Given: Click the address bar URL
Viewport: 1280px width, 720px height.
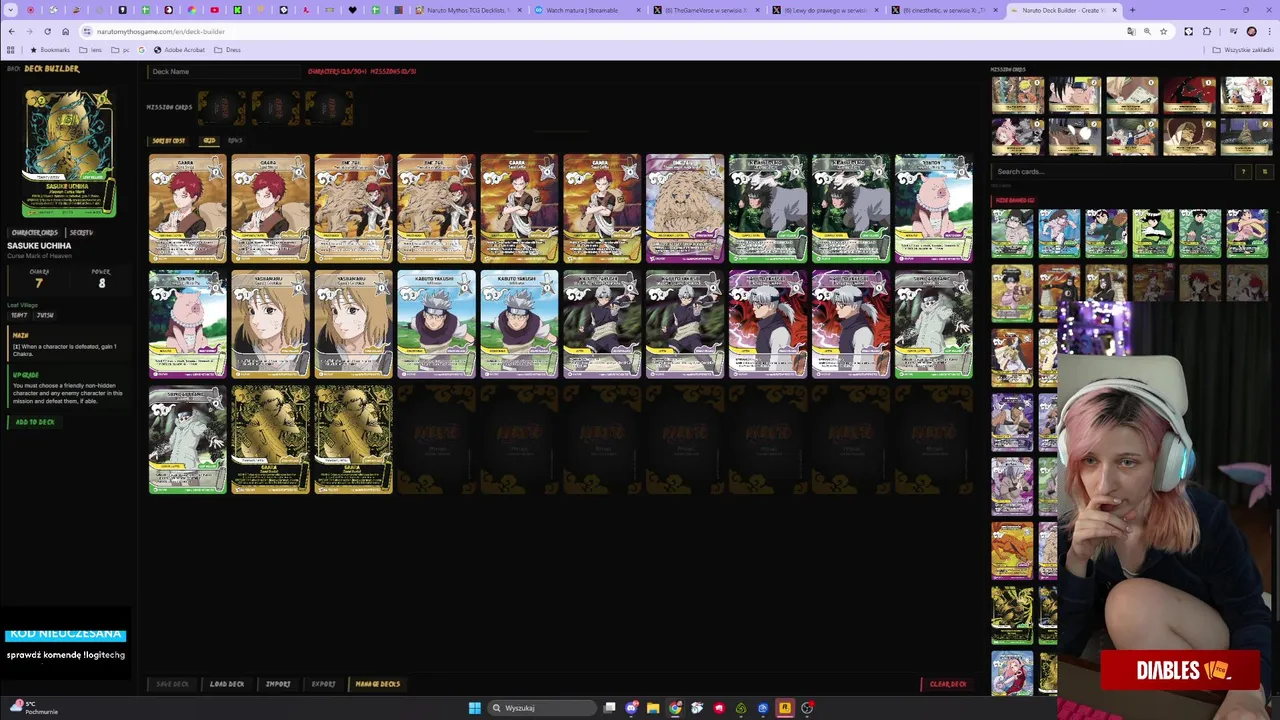Looking at the screenshot, I should [x=160, y=31].
